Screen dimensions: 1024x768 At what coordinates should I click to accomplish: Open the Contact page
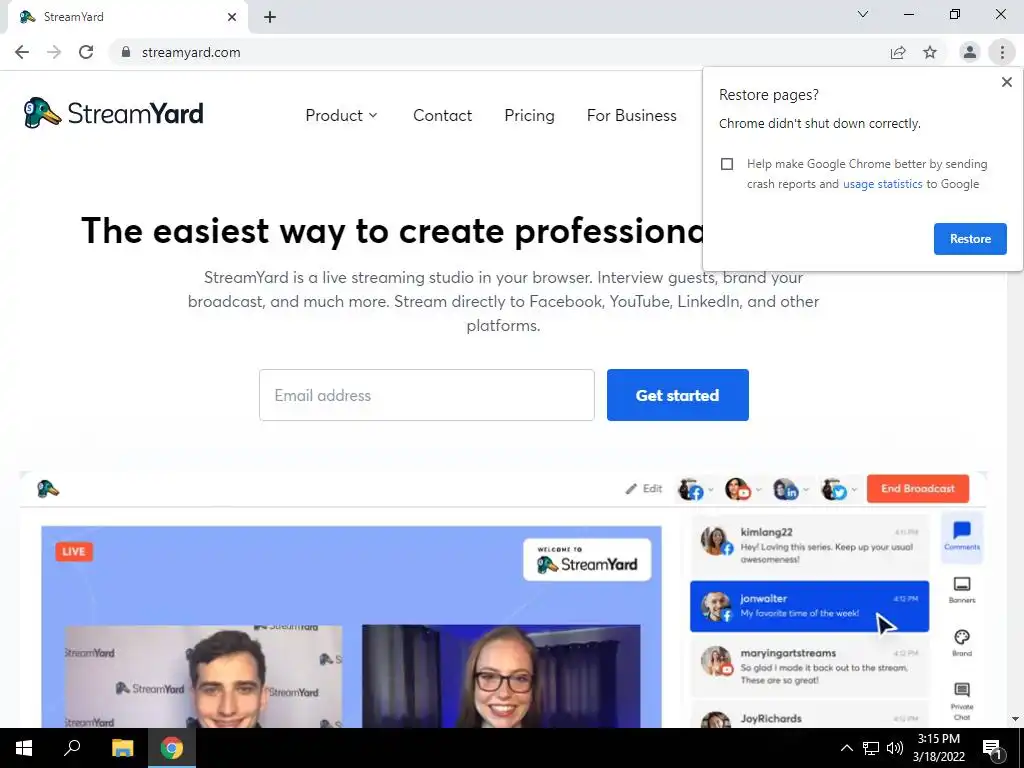pos(442,116)
